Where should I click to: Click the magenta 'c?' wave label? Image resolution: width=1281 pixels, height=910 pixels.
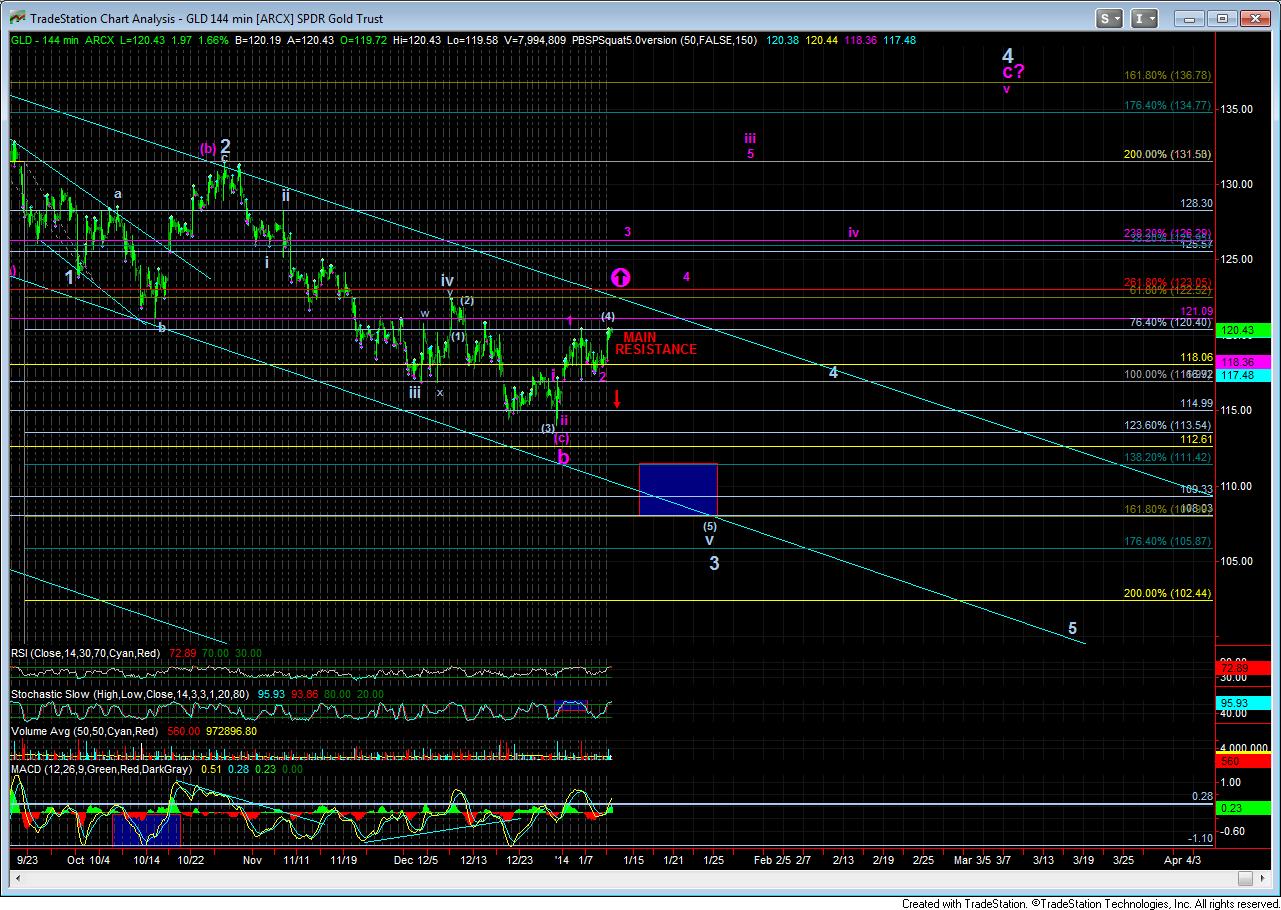point(1012,72)
